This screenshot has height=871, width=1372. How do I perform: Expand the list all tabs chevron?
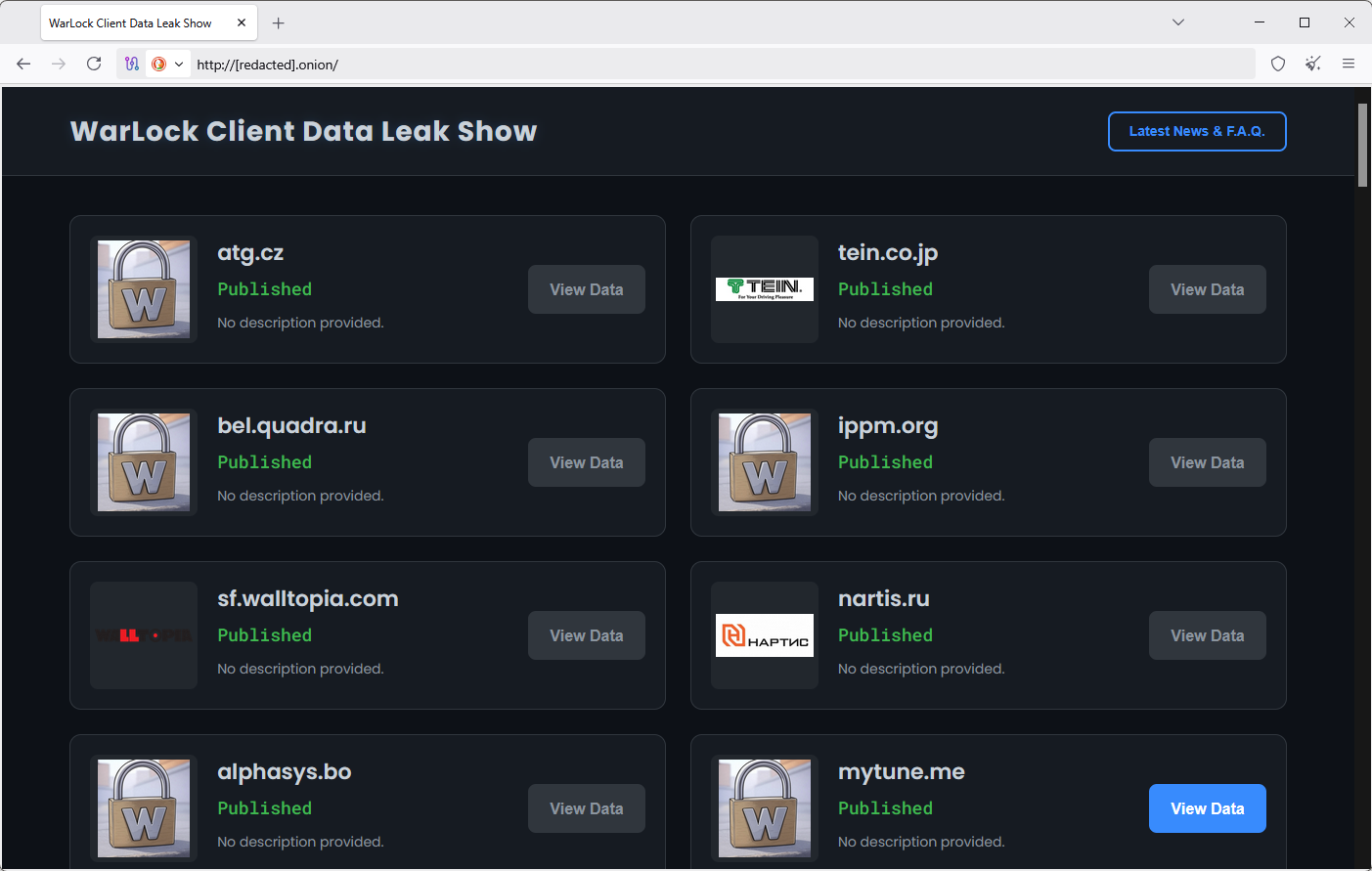1178,22
